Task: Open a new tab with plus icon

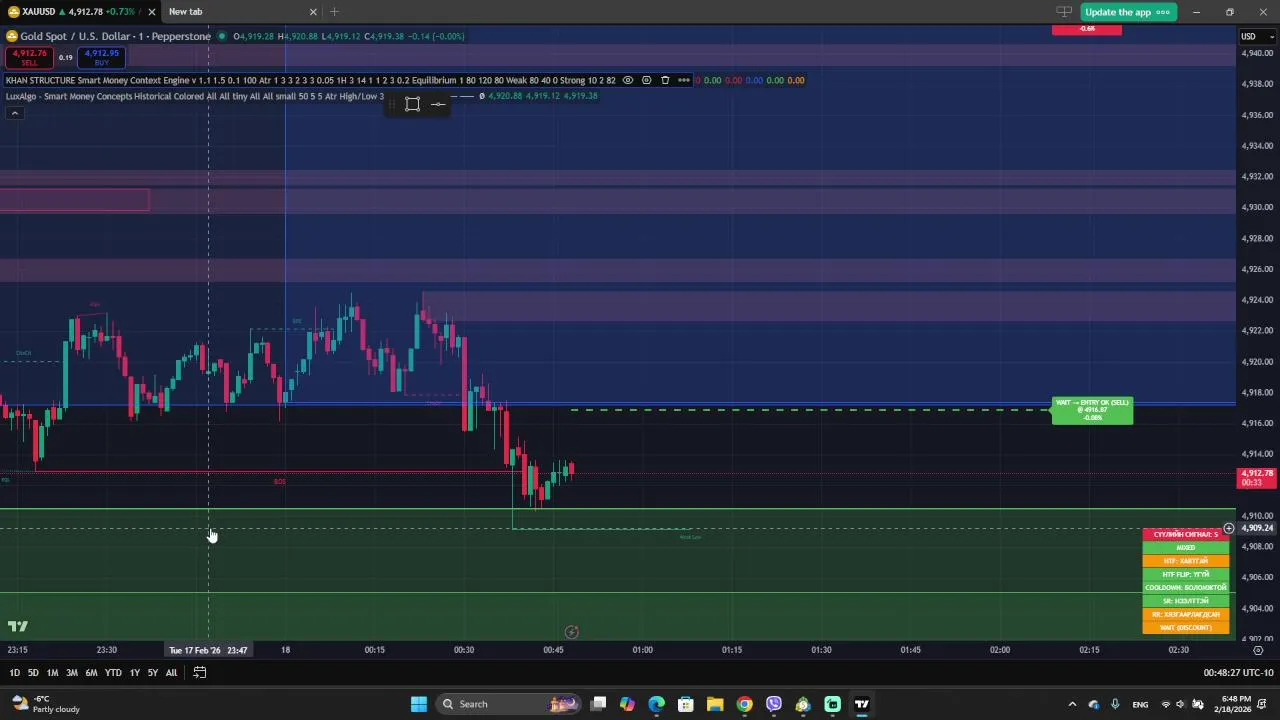Action: click(334, 12)
